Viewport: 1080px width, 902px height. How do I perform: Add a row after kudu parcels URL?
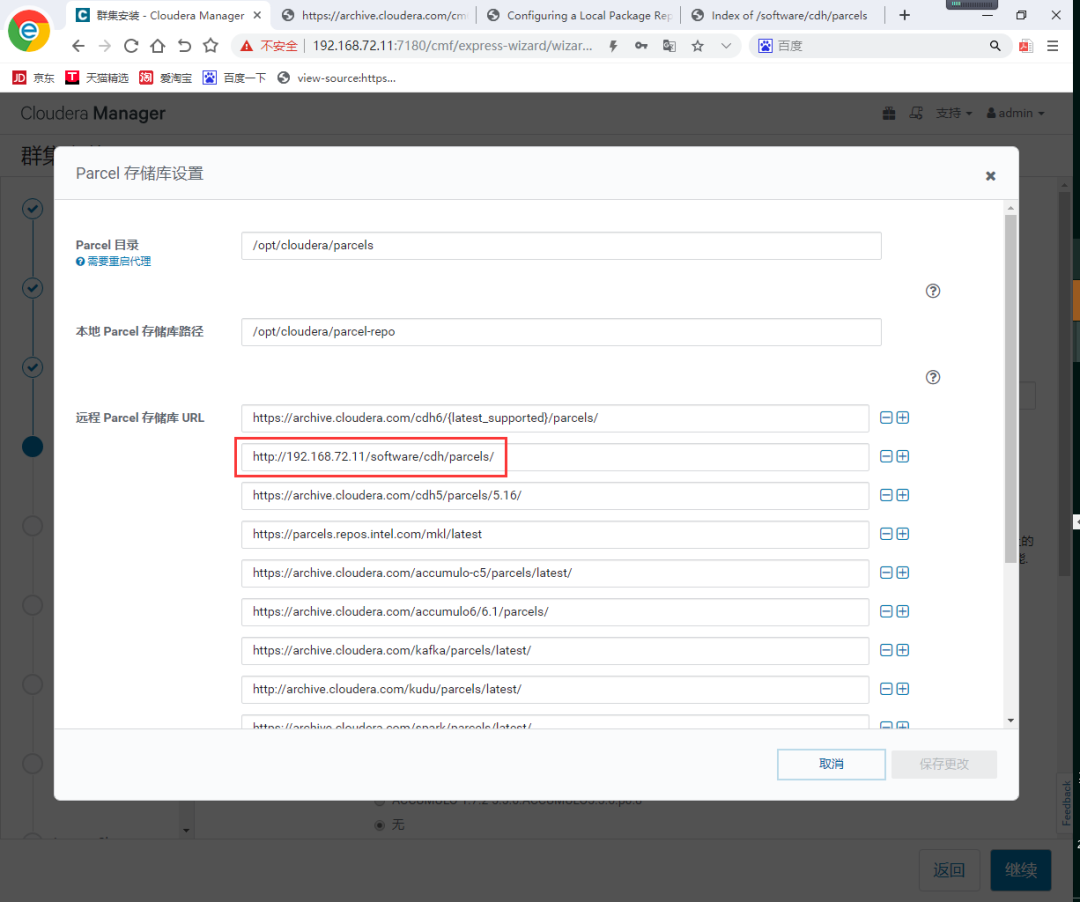(902, 689)
